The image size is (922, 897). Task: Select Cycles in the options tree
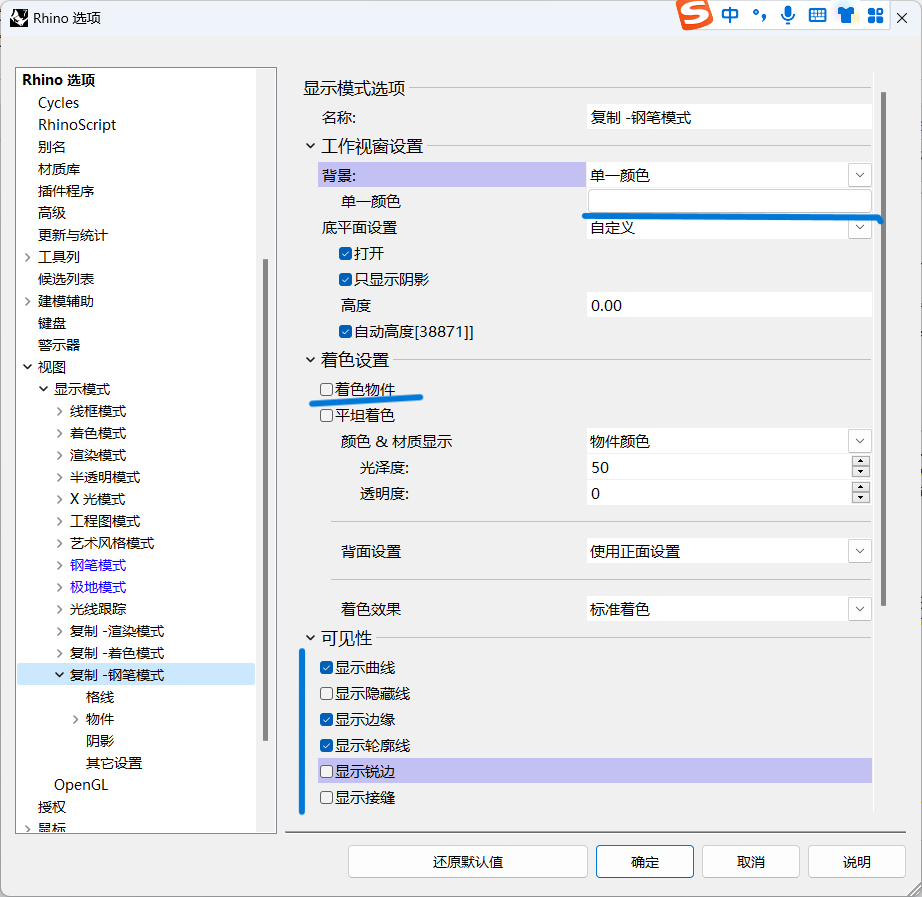tap(58, 103)
